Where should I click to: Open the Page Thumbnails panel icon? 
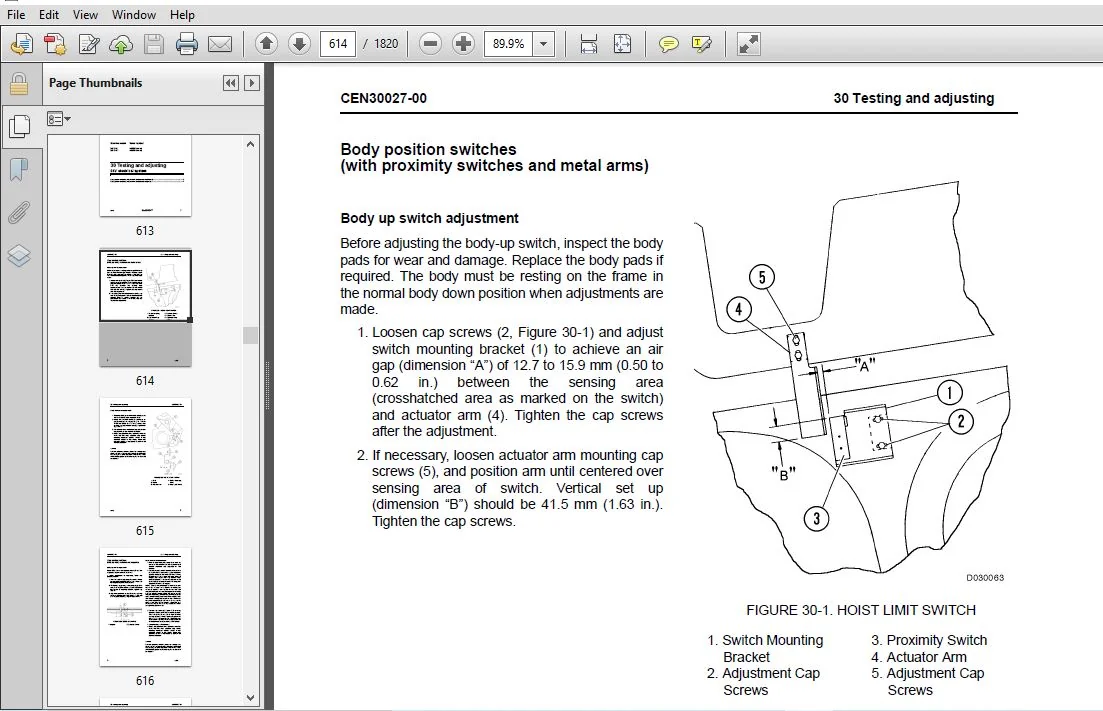[19, 127]
